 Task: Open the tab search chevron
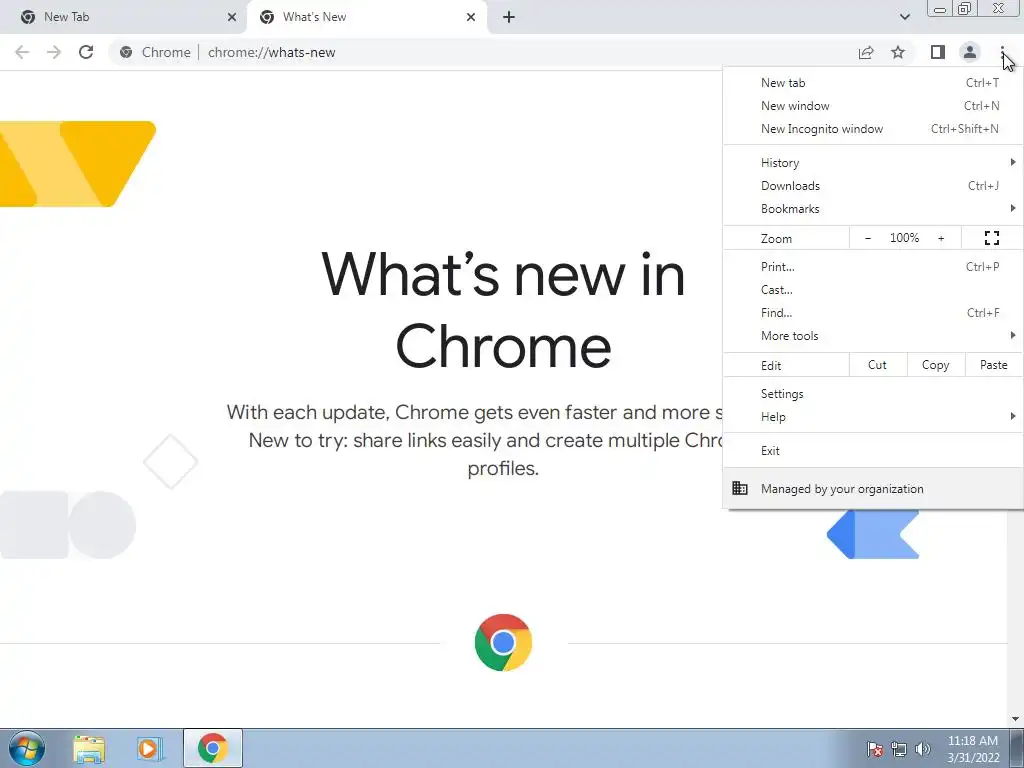pyautogui.click(x=904, y=17)
